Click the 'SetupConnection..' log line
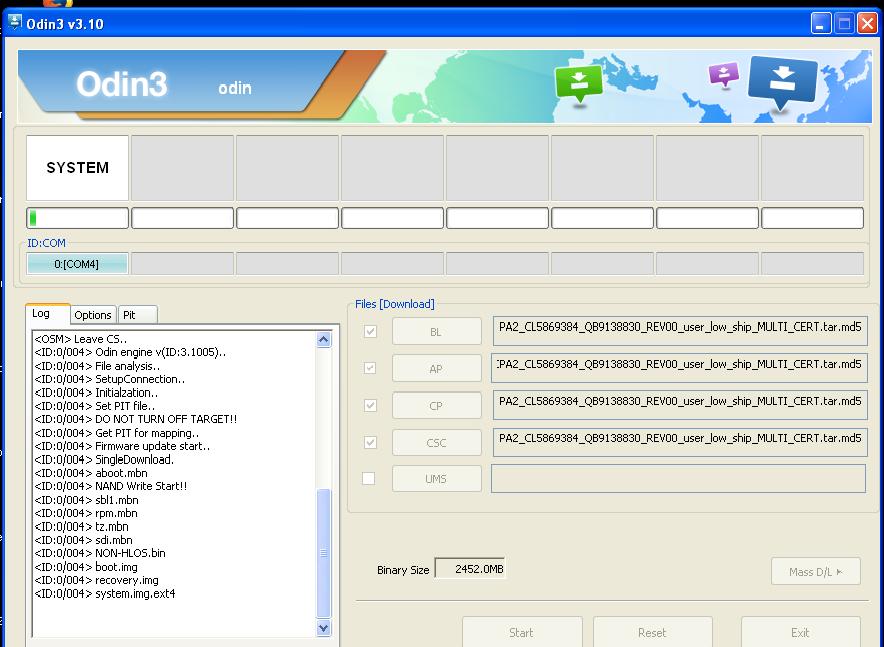The image size is (884, 647). coord(110,379)
